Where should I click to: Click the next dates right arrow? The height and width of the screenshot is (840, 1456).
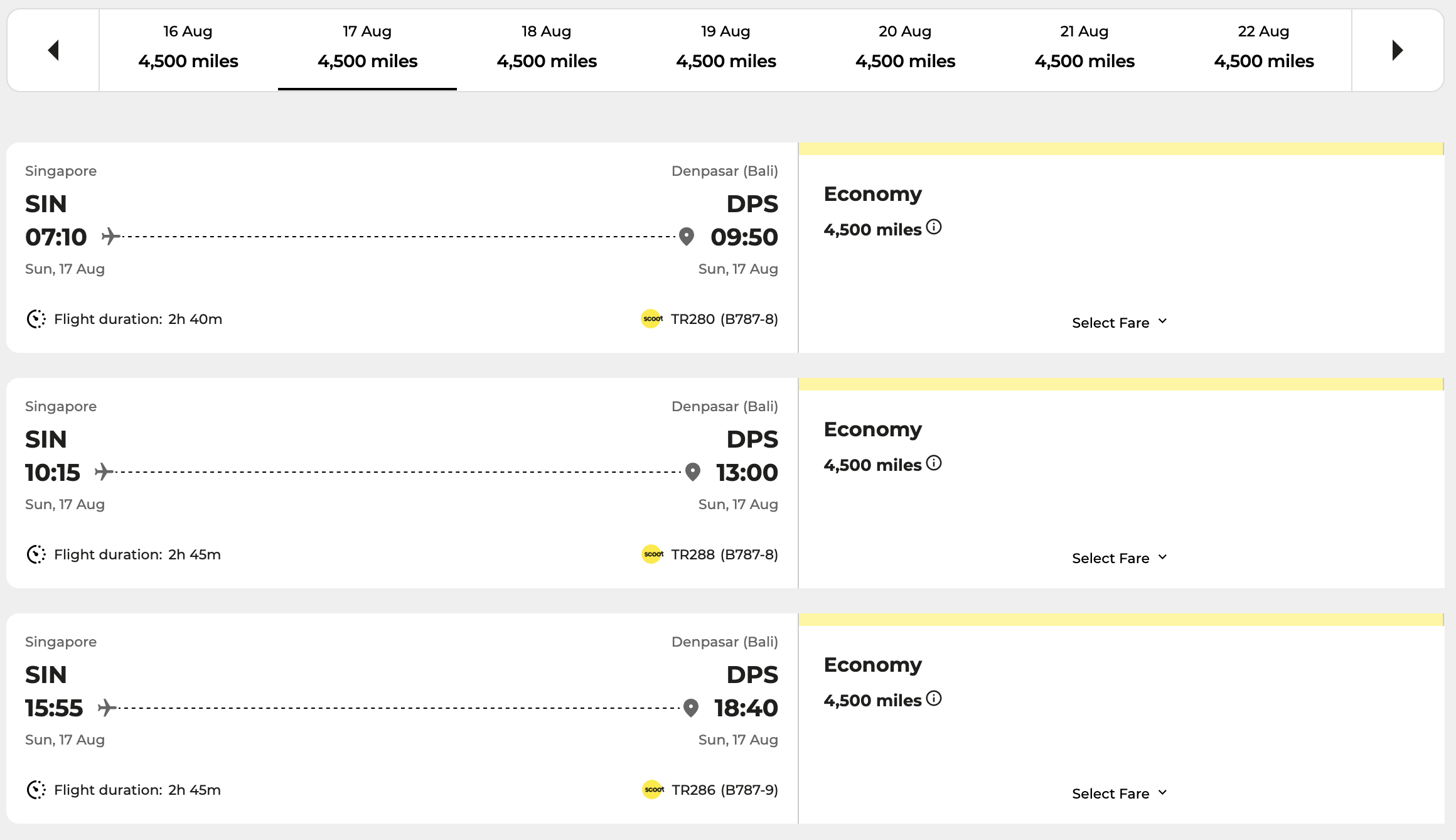pyautogui.click(x=1398, y=50)
